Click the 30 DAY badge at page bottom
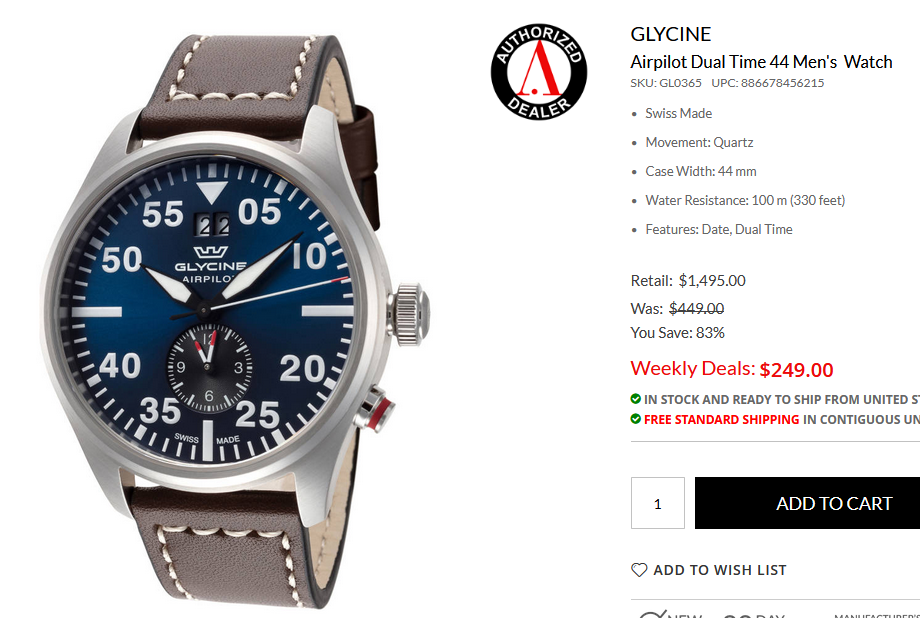The height and width of the screenshot is (618, 920). (754, 615)
